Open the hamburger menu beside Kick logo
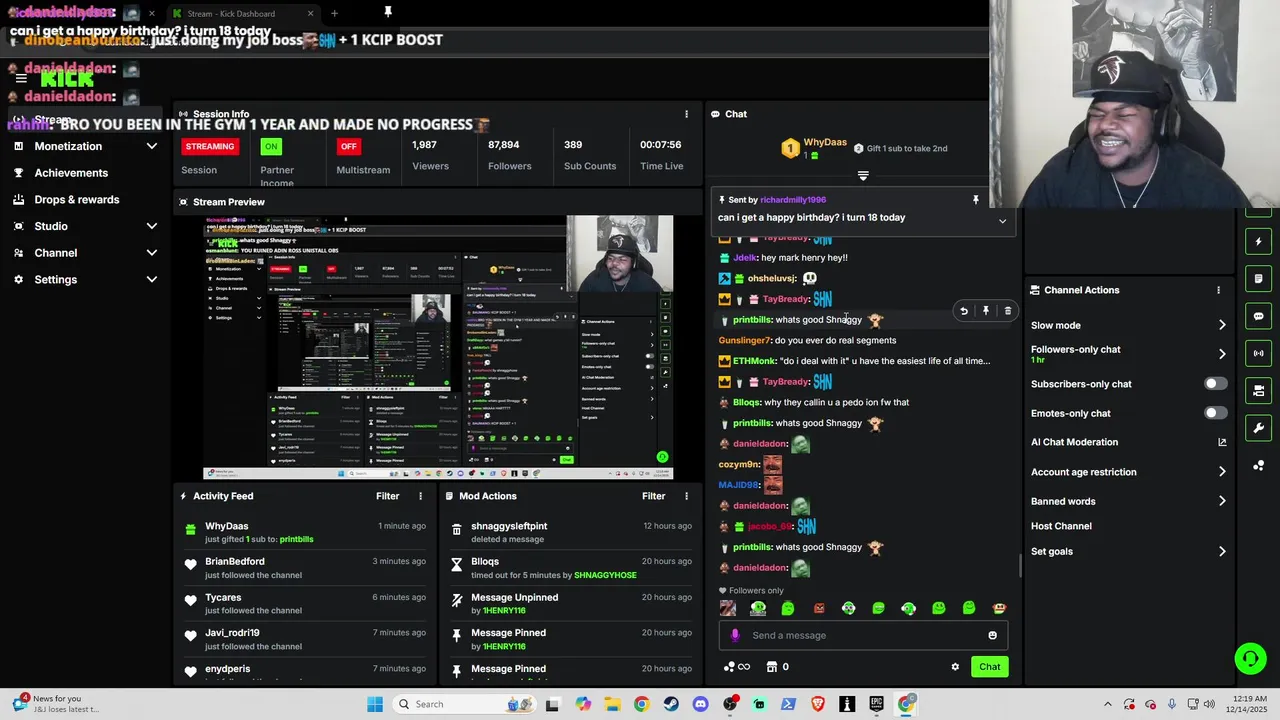 pos(21,78)
